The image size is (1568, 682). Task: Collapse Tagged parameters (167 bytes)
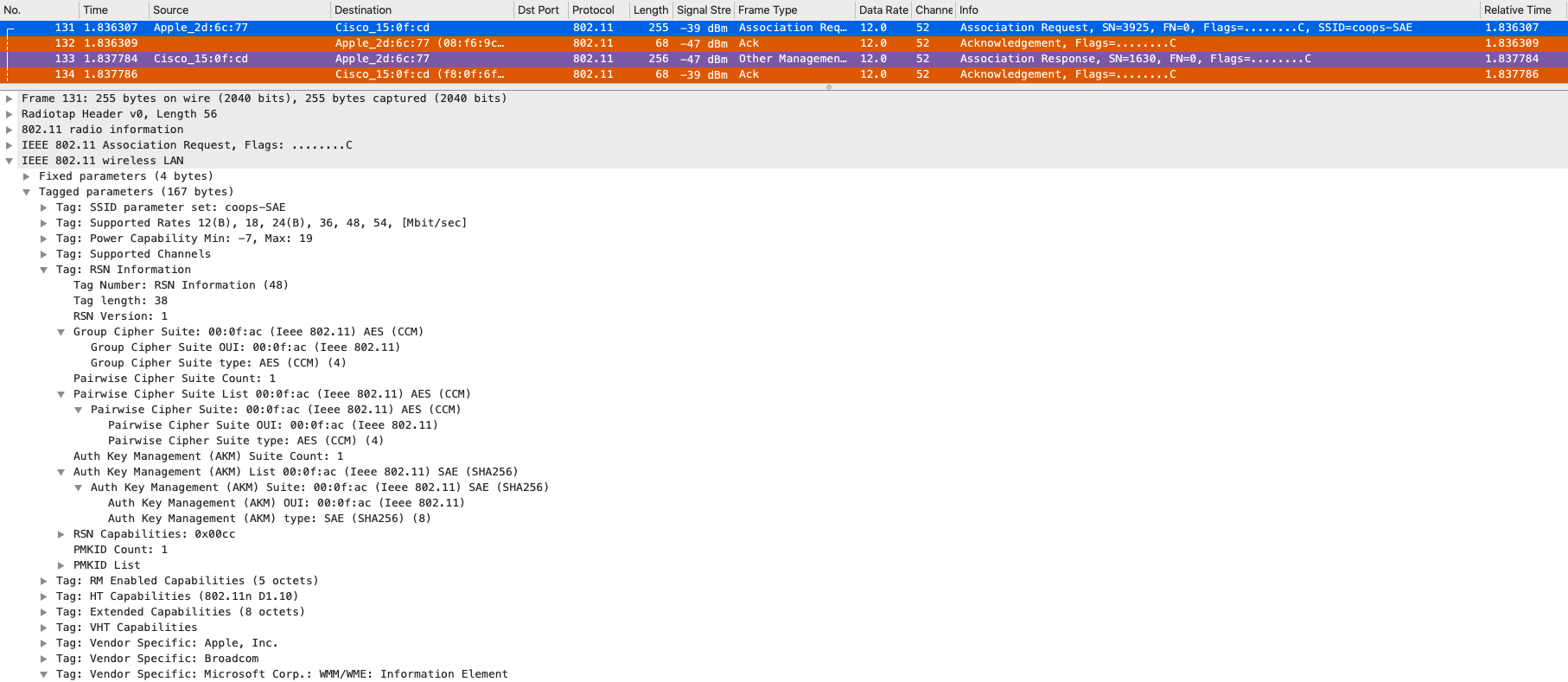27,192
